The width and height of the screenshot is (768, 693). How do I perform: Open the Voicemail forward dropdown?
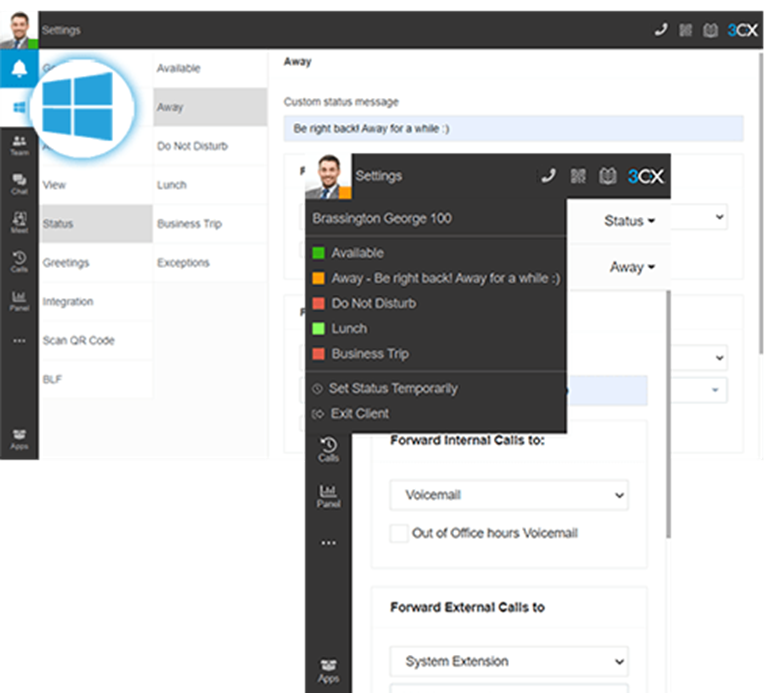point(509,495)
